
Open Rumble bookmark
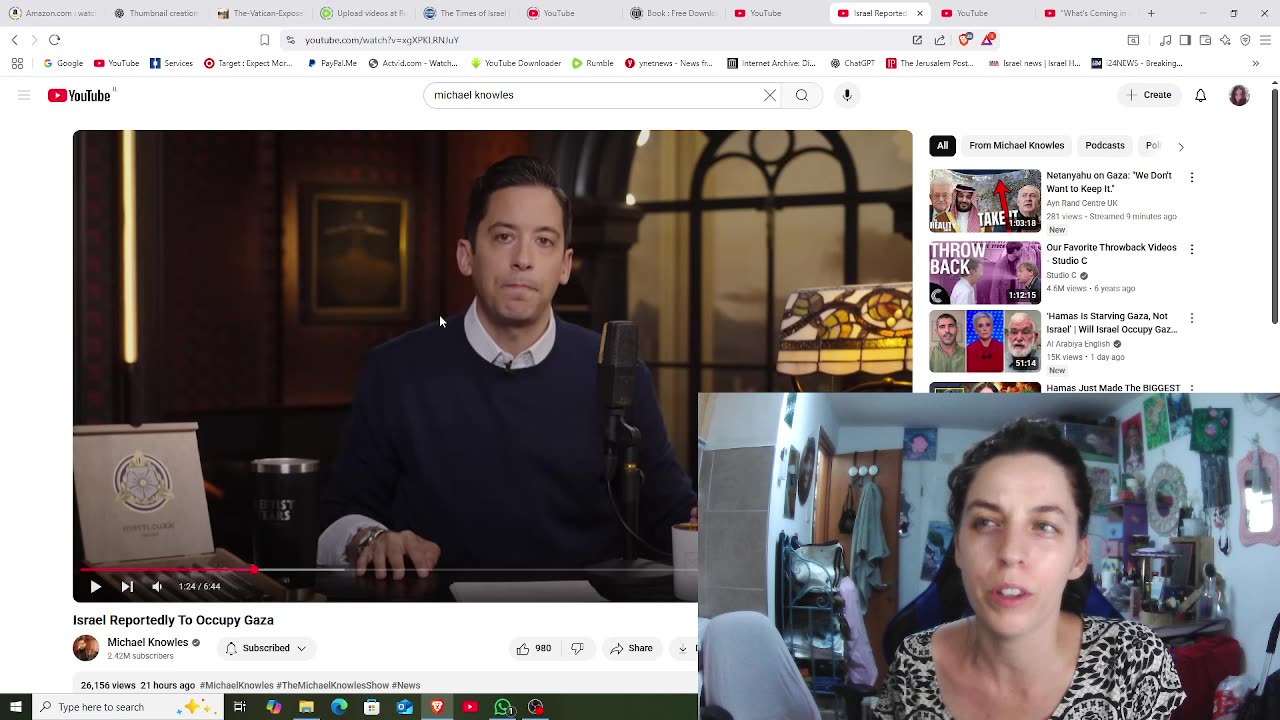(593, 63)
